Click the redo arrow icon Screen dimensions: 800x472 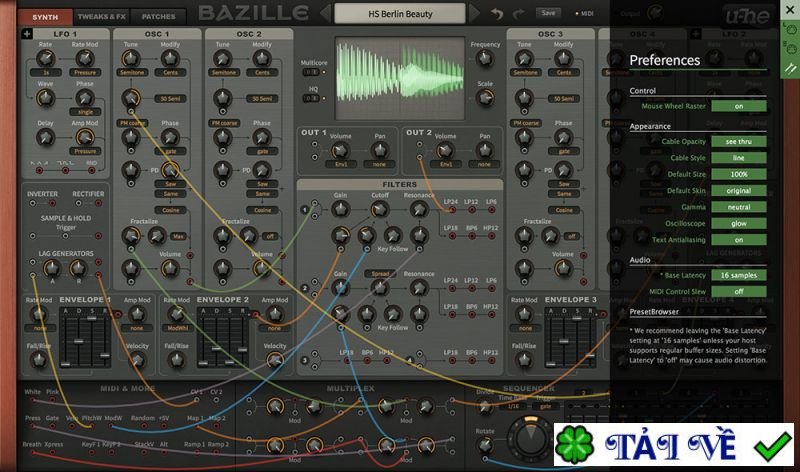point(518,14)
